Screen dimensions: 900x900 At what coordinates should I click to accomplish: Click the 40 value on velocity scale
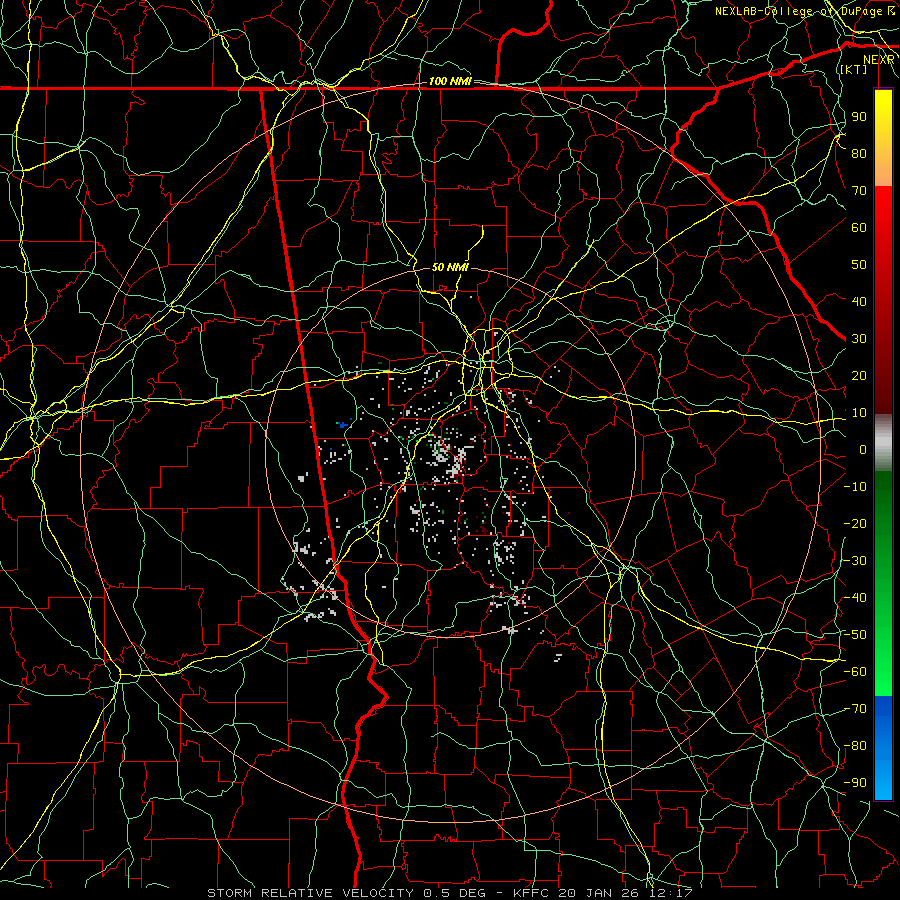point(859,302)
